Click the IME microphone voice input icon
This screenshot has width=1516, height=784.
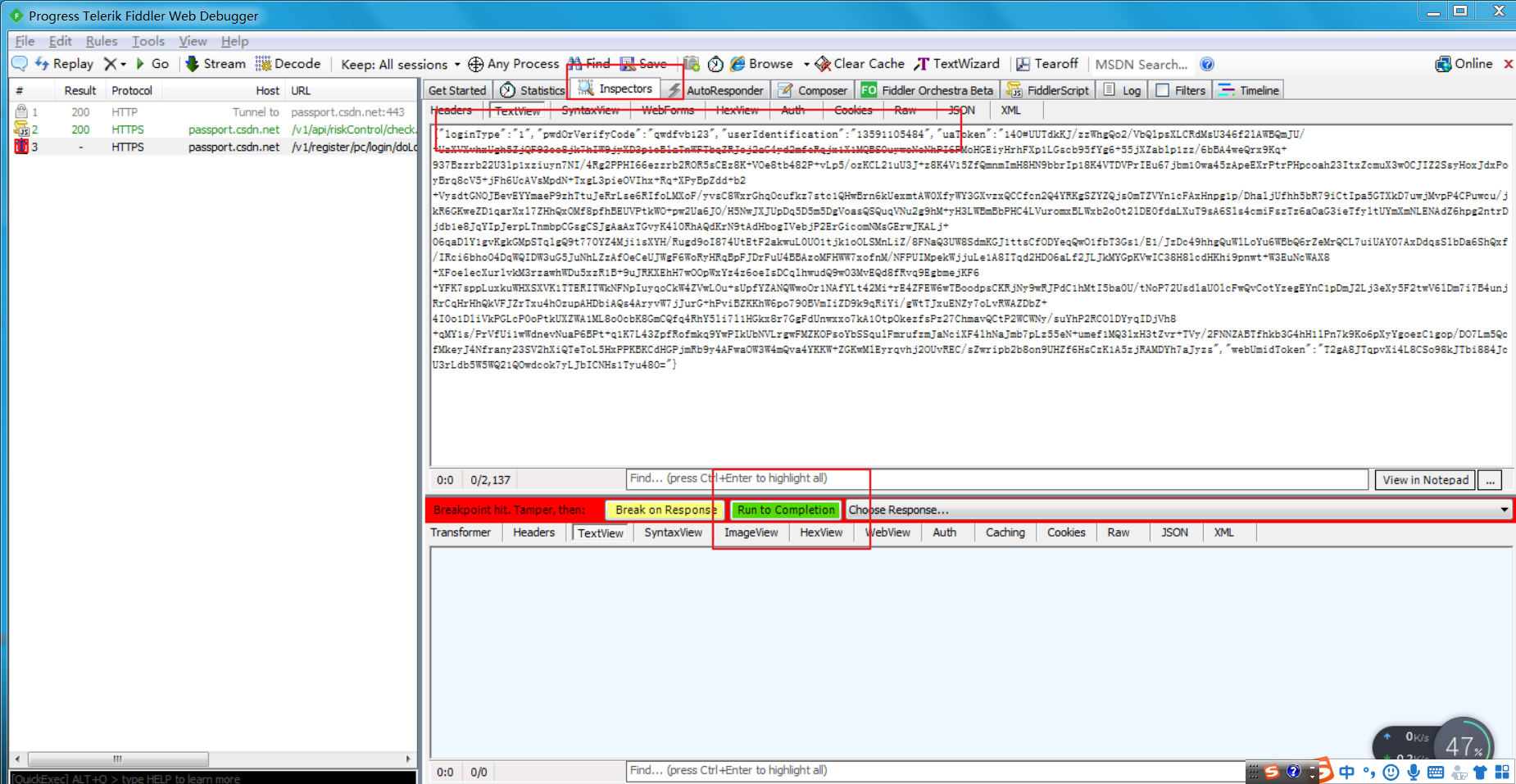1414,772
